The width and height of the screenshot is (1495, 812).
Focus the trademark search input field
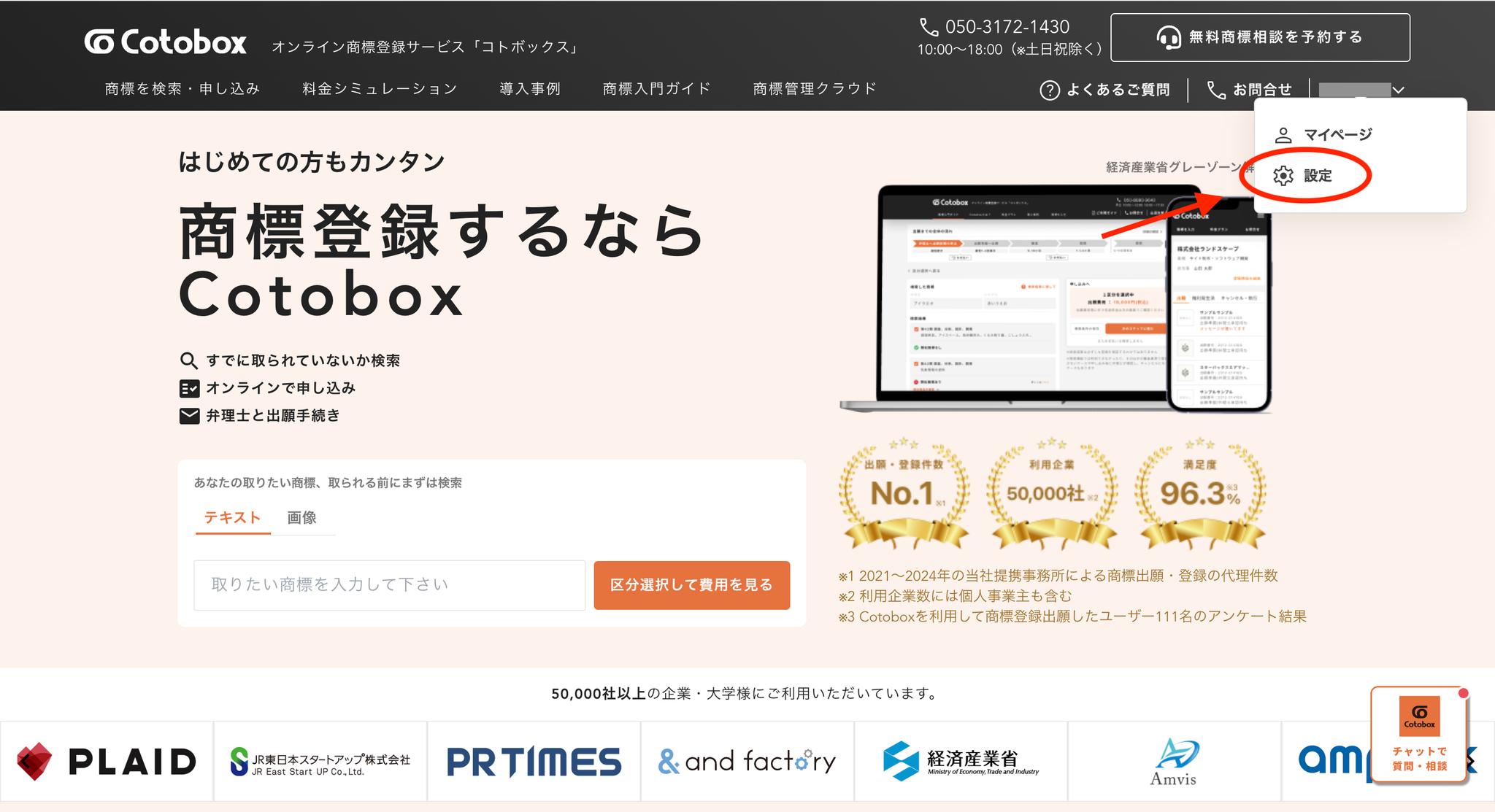[389, 585]
